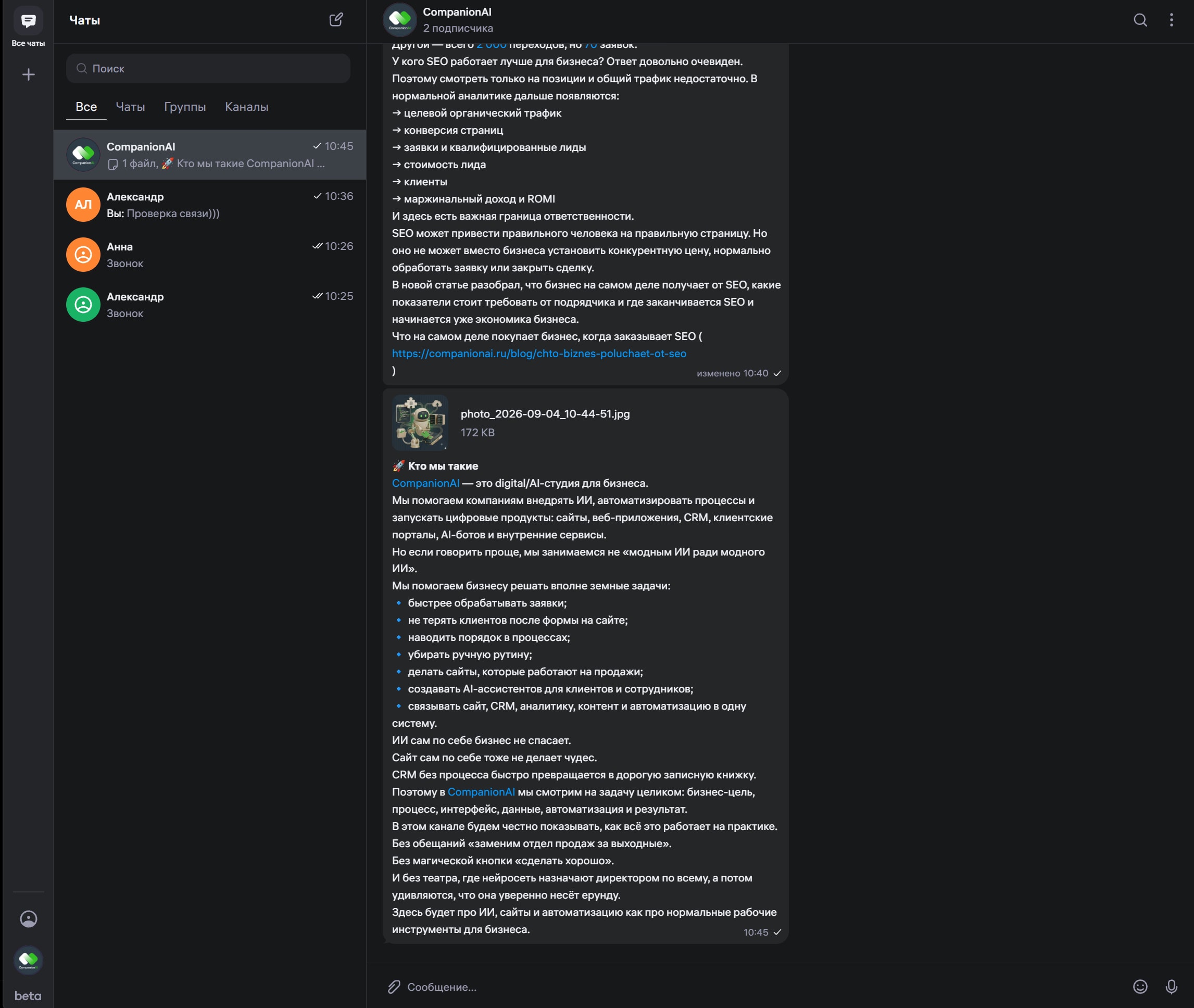This screenshot has width=1194, height=1008.
Task: Click the 2 подписчика subscriber count
Action: point(458,28)
